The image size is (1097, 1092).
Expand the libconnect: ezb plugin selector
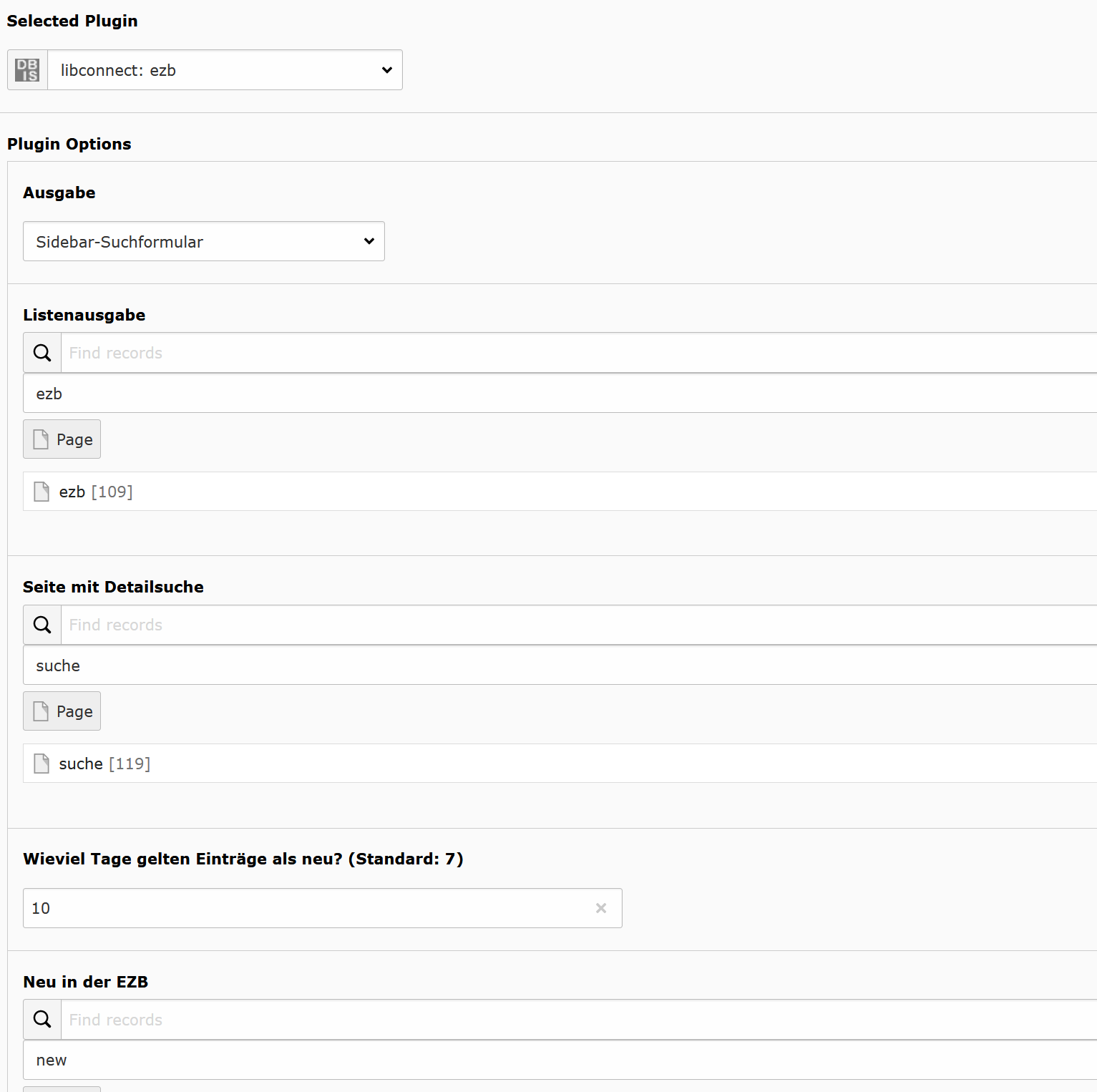[386, 69]
